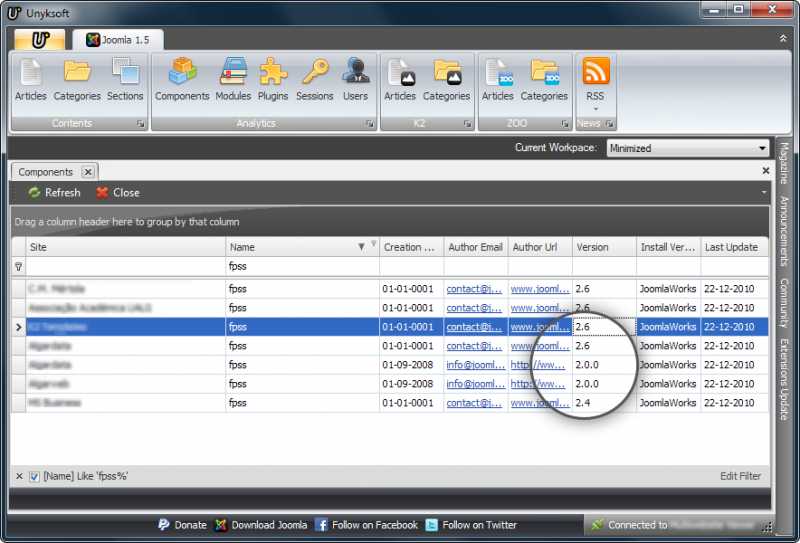The height and width of the screenshot is (543, 800).
Task: Open Sections in the Contents group
Action: (x=125, y=80)
